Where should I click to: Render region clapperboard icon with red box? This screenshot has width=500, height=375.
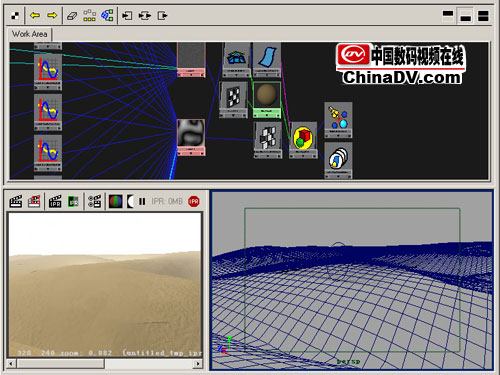click(34, 201)
